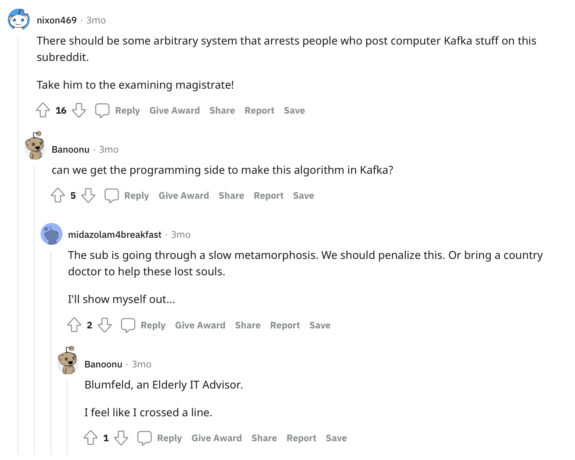This screenshot has width=575, height=460.
Task: Open nixon469's avatar profile
Action: coord(19,19)
